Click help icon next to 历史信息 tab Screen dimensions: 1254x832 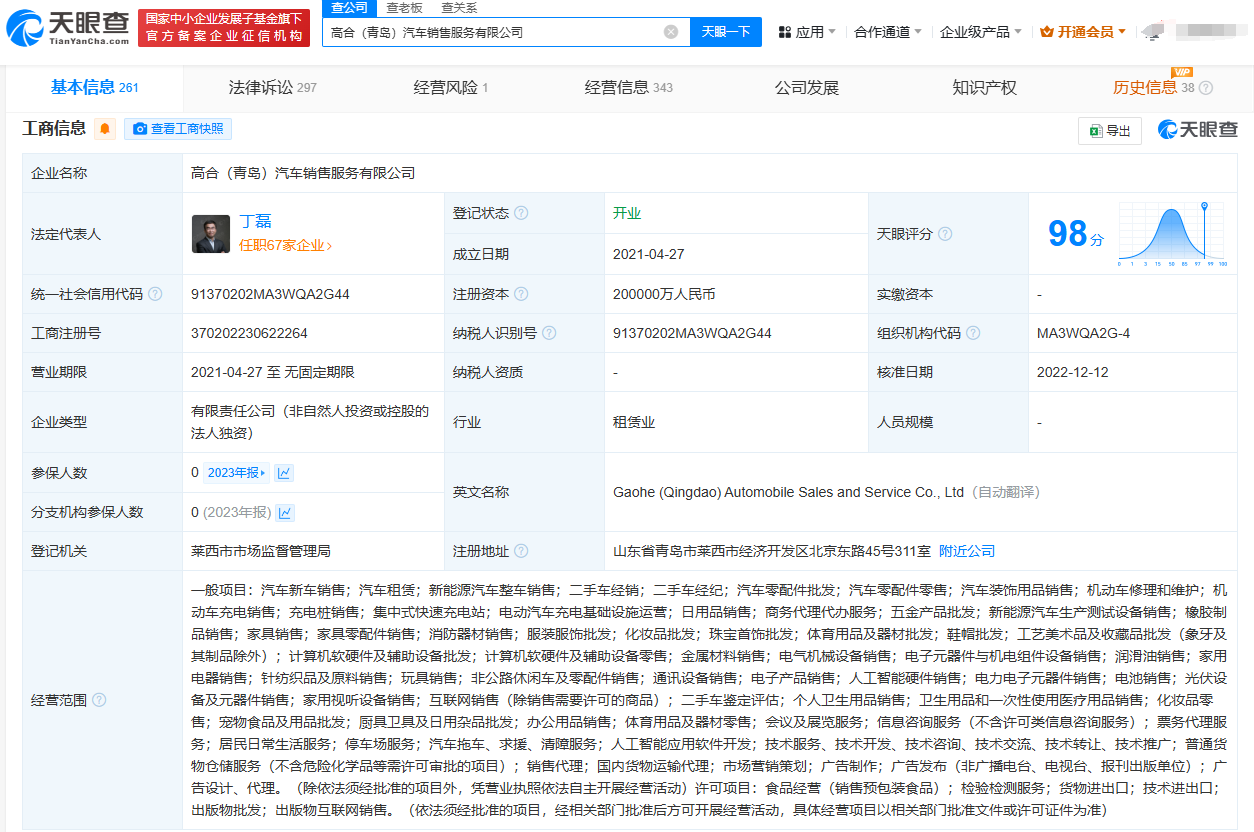[1205, 88]
